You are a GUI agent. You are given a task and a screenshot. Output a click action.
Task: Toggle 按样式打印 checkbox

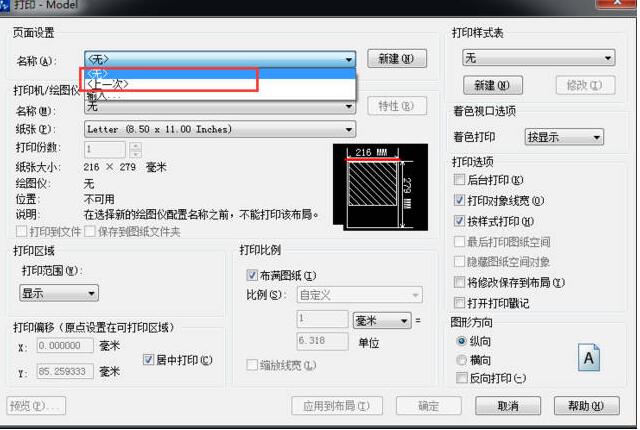tap(460, 221)
